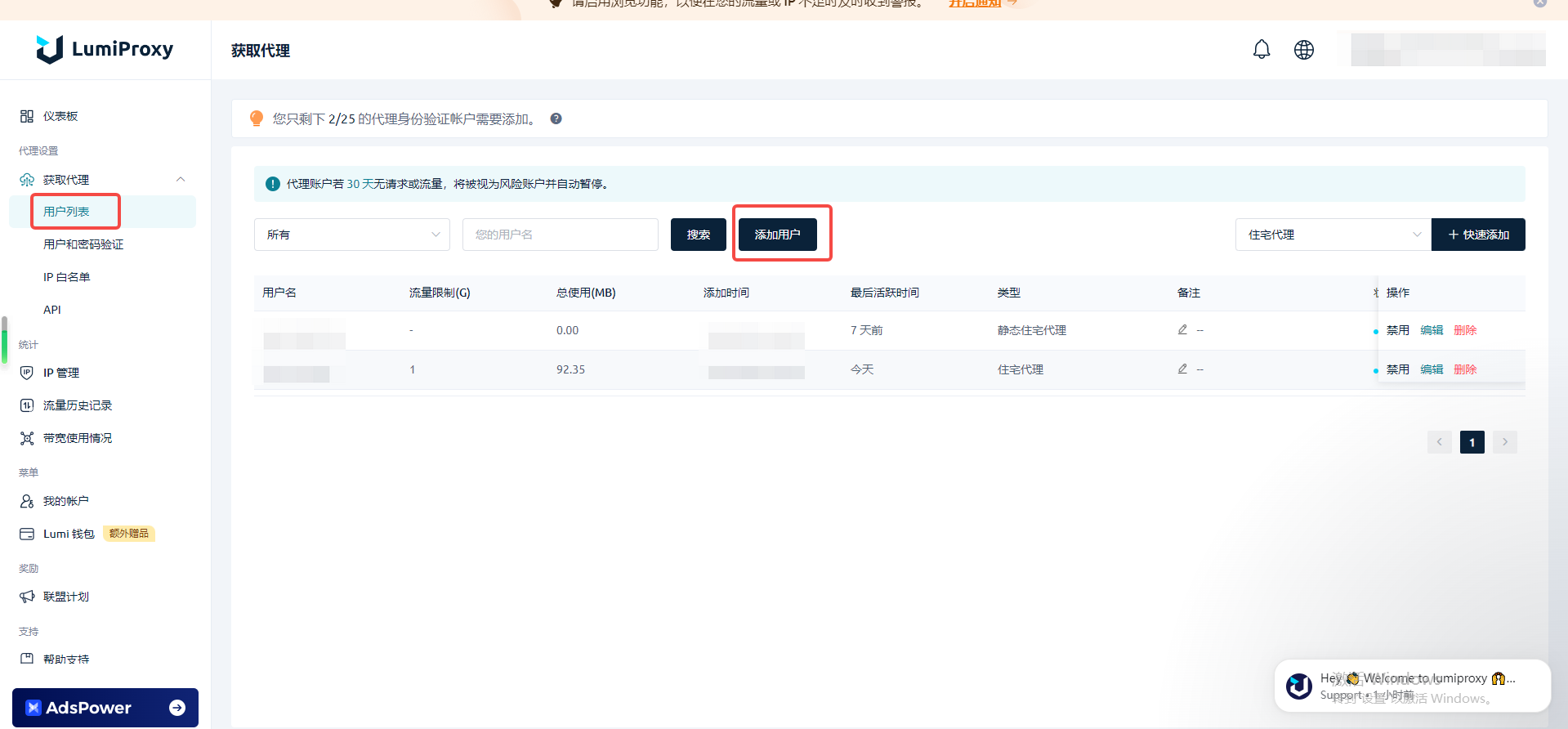Open the 住宅代理 type dropdown

click(x=1333, y=235)
